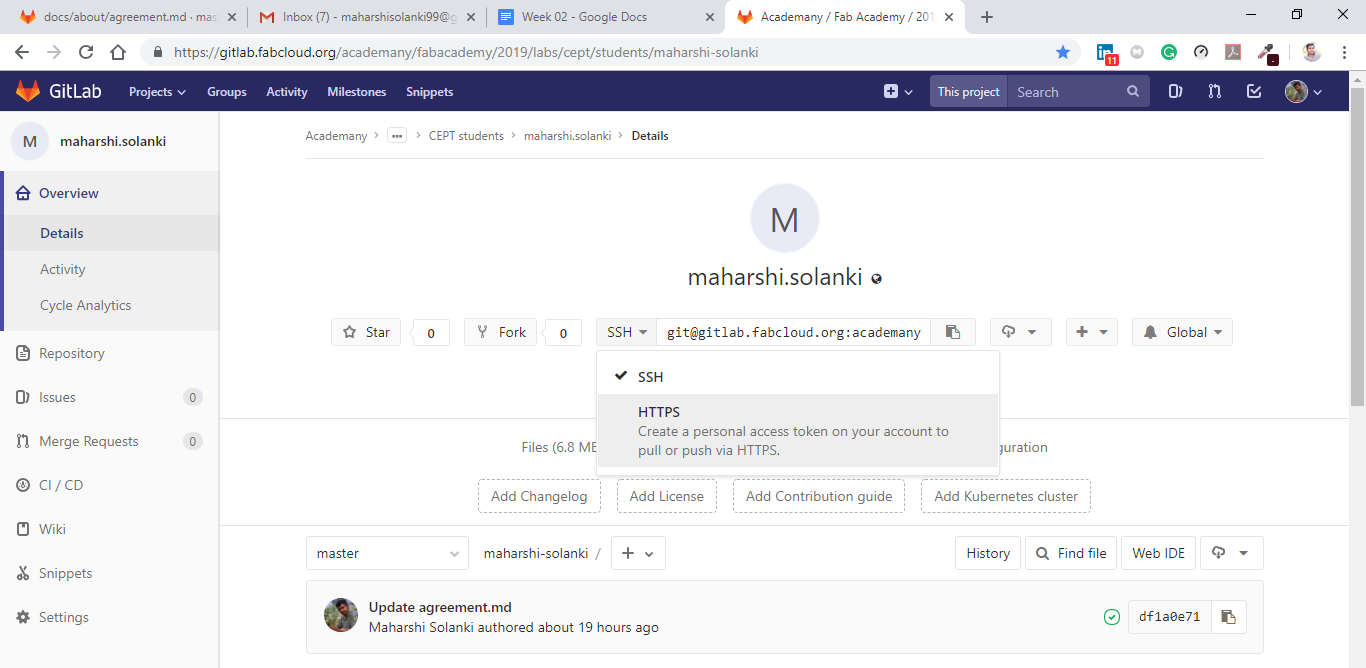The image size is (1366, 668).
Task: Open the user avatar menu in navbar
Action: pyautogui.click(x=1304, y=91)
